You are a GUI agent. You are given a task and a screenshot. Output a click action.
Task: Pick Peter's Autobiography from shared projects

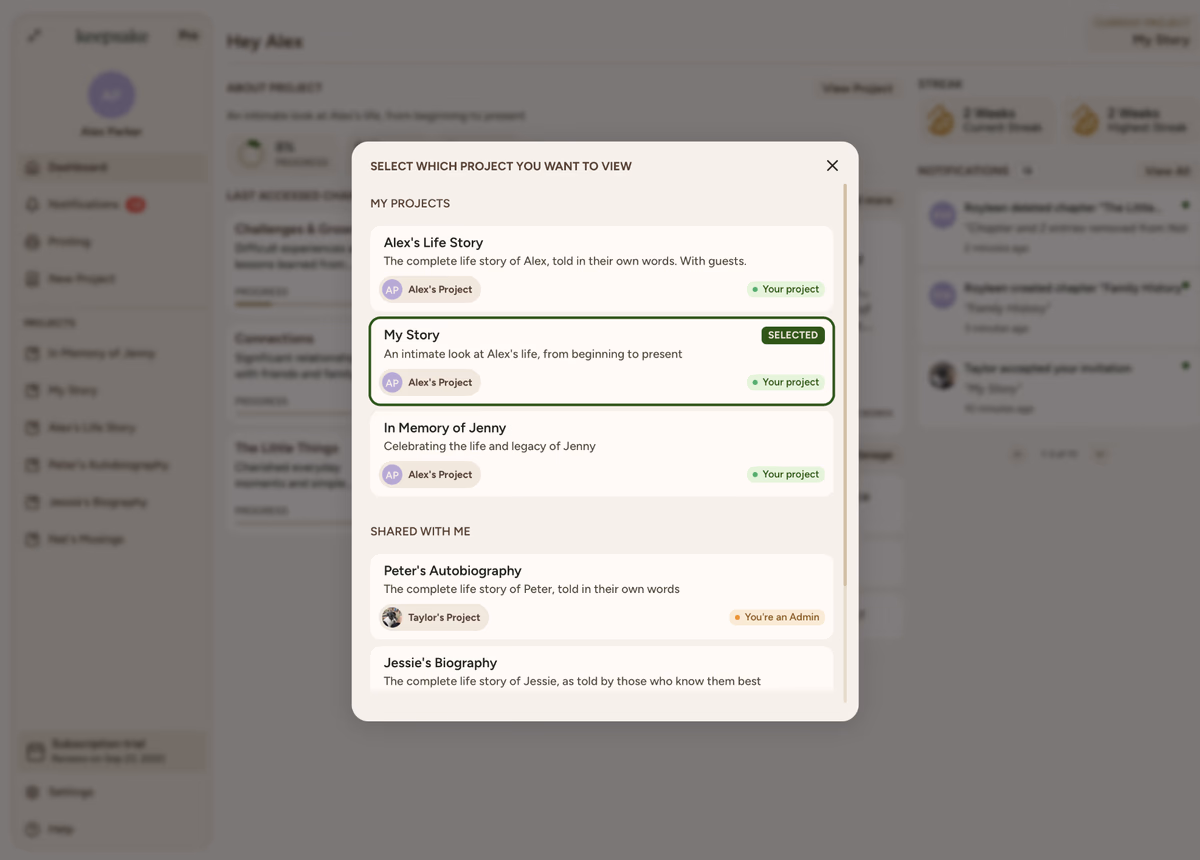(600, 580)
